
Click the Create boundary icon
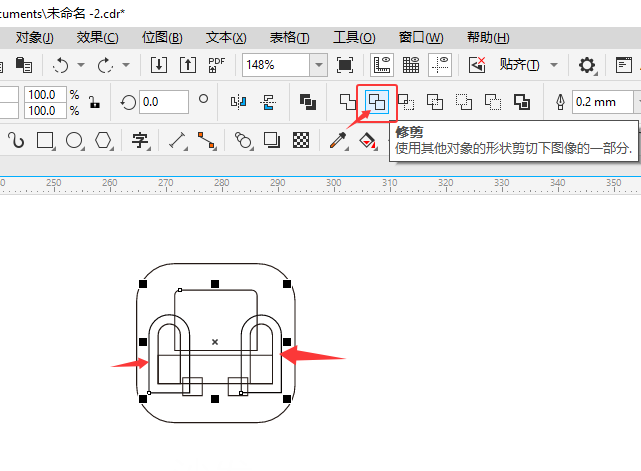pos(522,102)
